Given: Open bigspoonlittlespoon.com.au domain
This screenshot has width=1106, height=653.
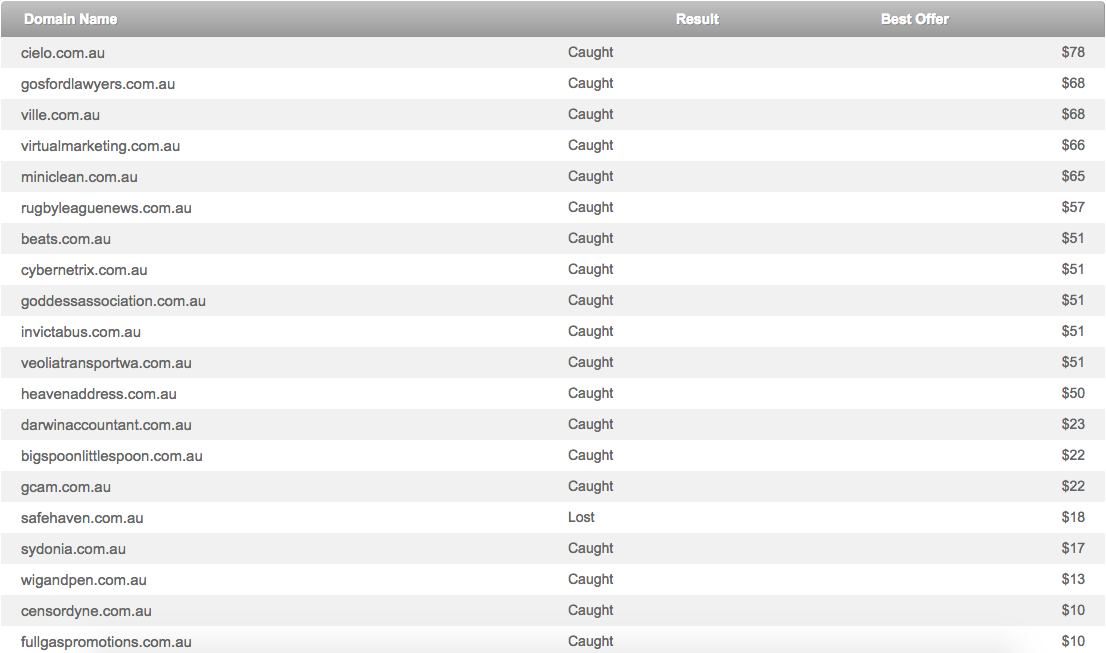Looking at the screenshot, I should (111, 456).
